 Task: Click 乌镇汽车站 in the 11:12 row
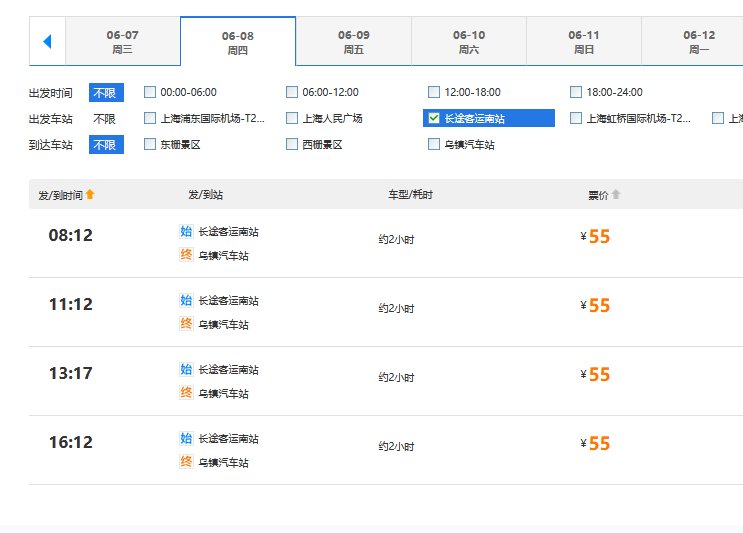(224, 325)
